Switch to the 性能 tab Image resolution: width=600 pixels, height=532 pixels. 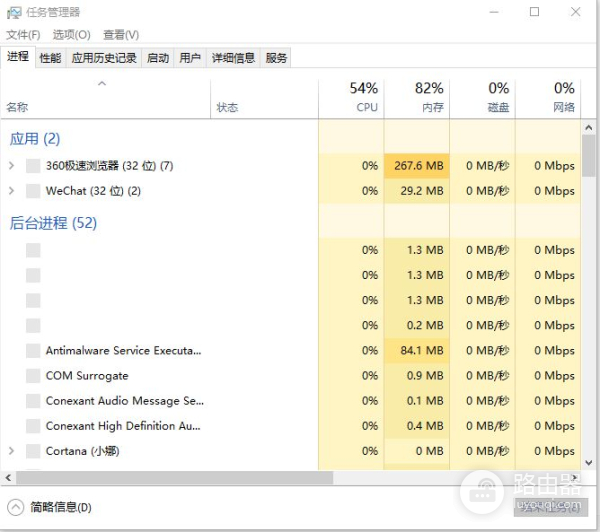tap(51, 58)
